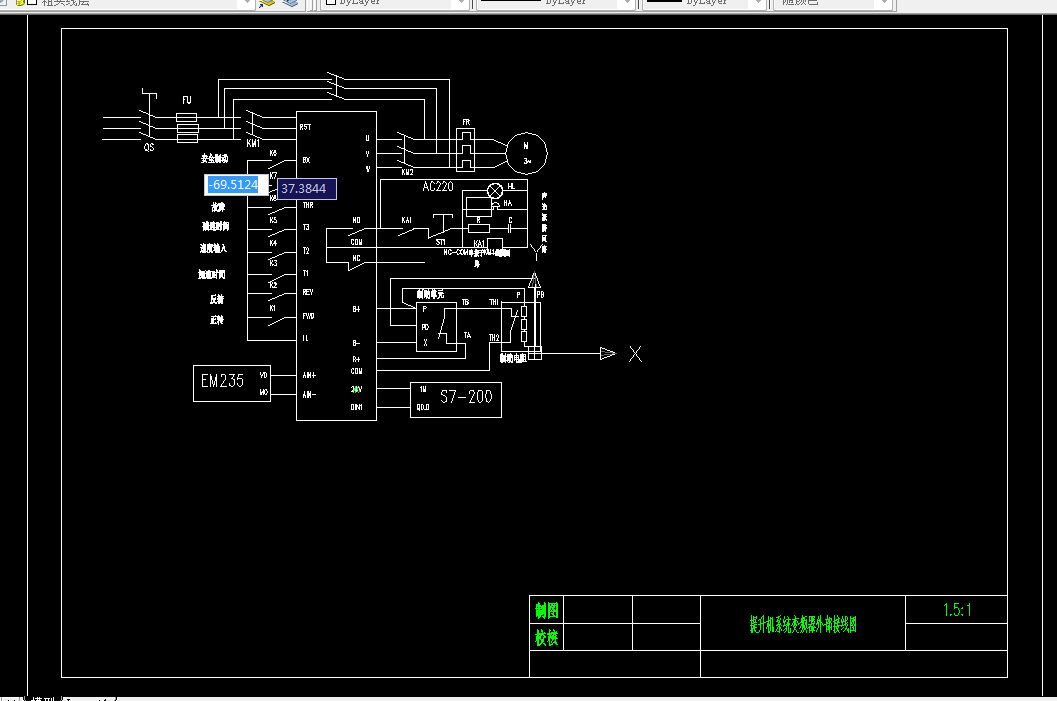Select the green drawing title text

(x=803, y=624)
